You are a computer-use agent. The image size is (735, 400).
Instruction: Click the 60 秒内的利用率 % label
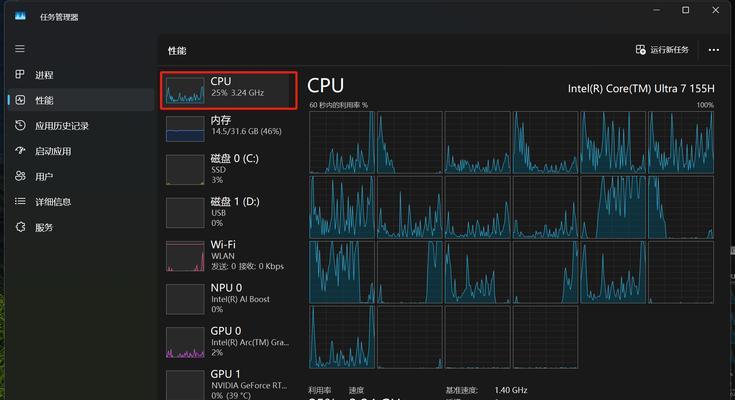pyautogui.click(x=338, y=105)
